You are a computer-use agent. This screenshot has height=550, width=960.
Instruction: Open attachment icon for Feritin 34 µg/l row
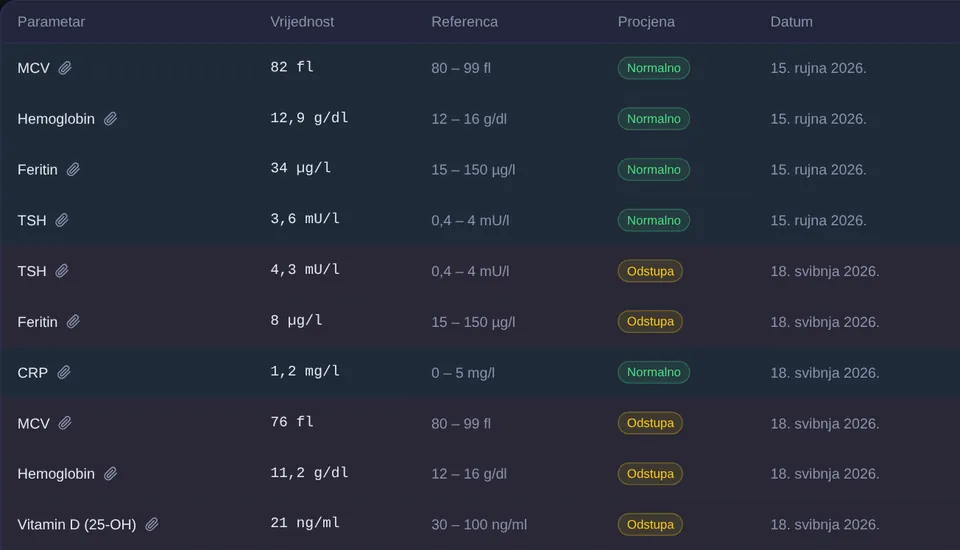coord(73,170)
